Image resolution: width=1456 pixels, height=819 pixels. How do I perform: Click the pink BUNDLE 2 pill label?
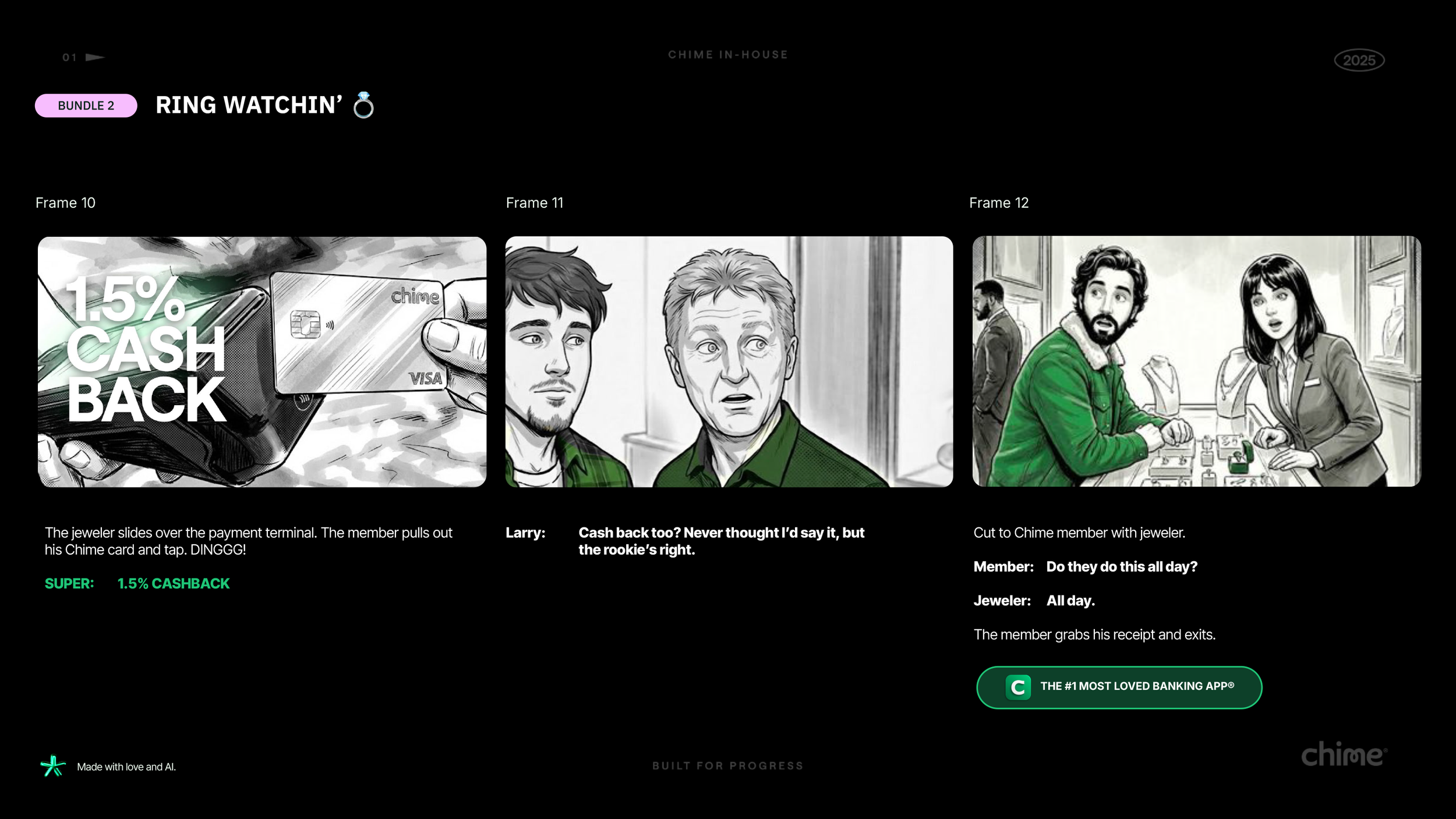click(86, 105)
